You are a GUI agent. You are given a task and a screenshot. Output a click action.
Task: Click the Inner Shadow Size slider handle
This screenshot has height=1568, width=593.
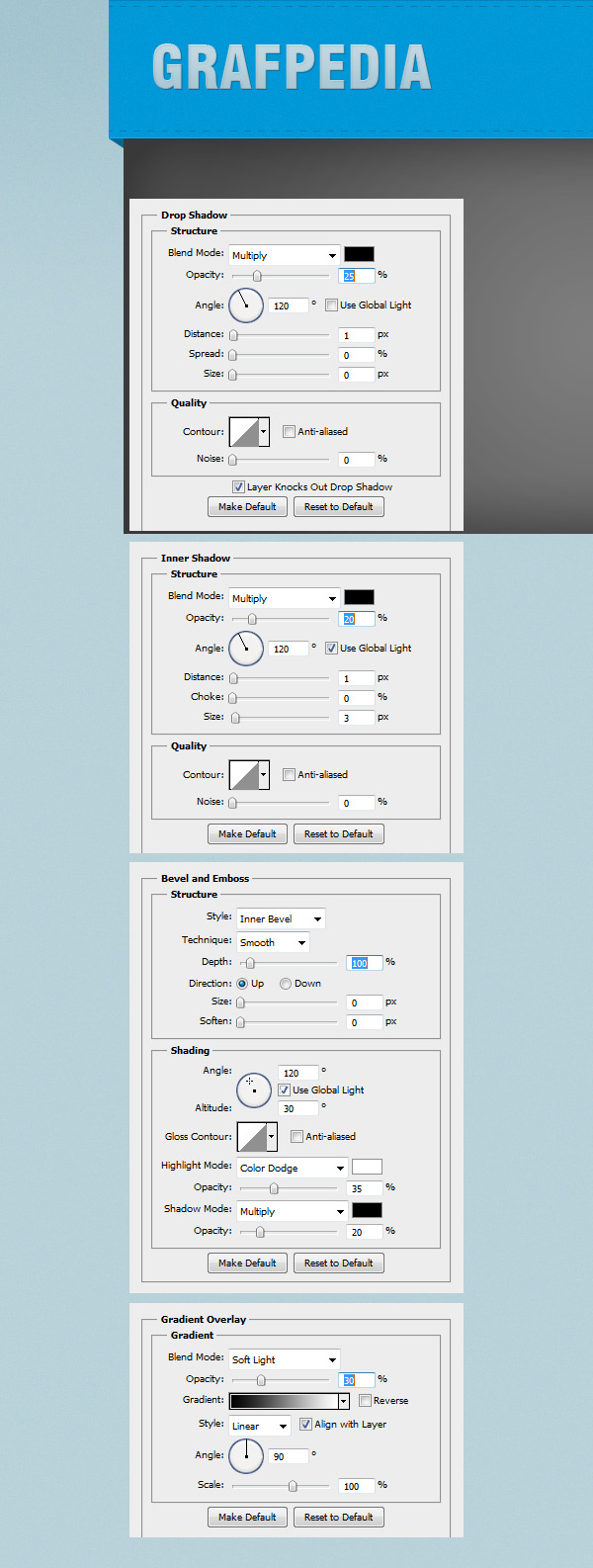[235, 718]
